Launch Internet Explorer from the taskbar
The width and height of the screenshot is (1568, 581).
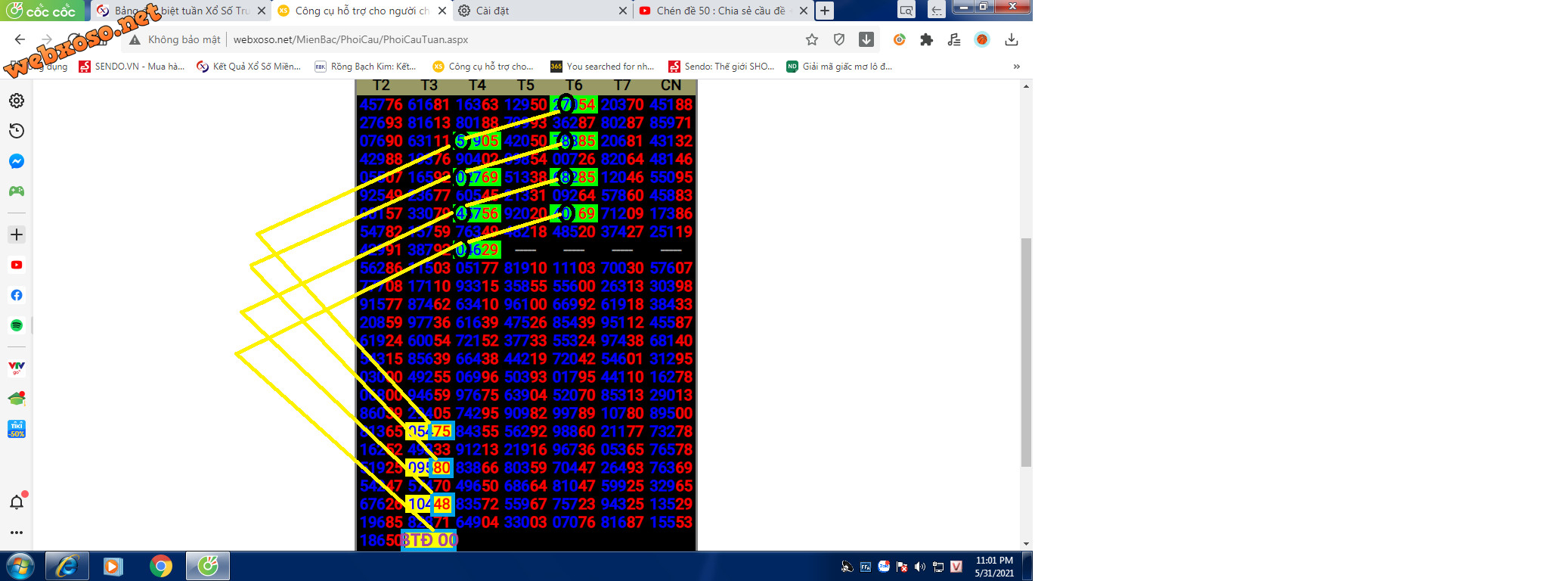(67, 566)
